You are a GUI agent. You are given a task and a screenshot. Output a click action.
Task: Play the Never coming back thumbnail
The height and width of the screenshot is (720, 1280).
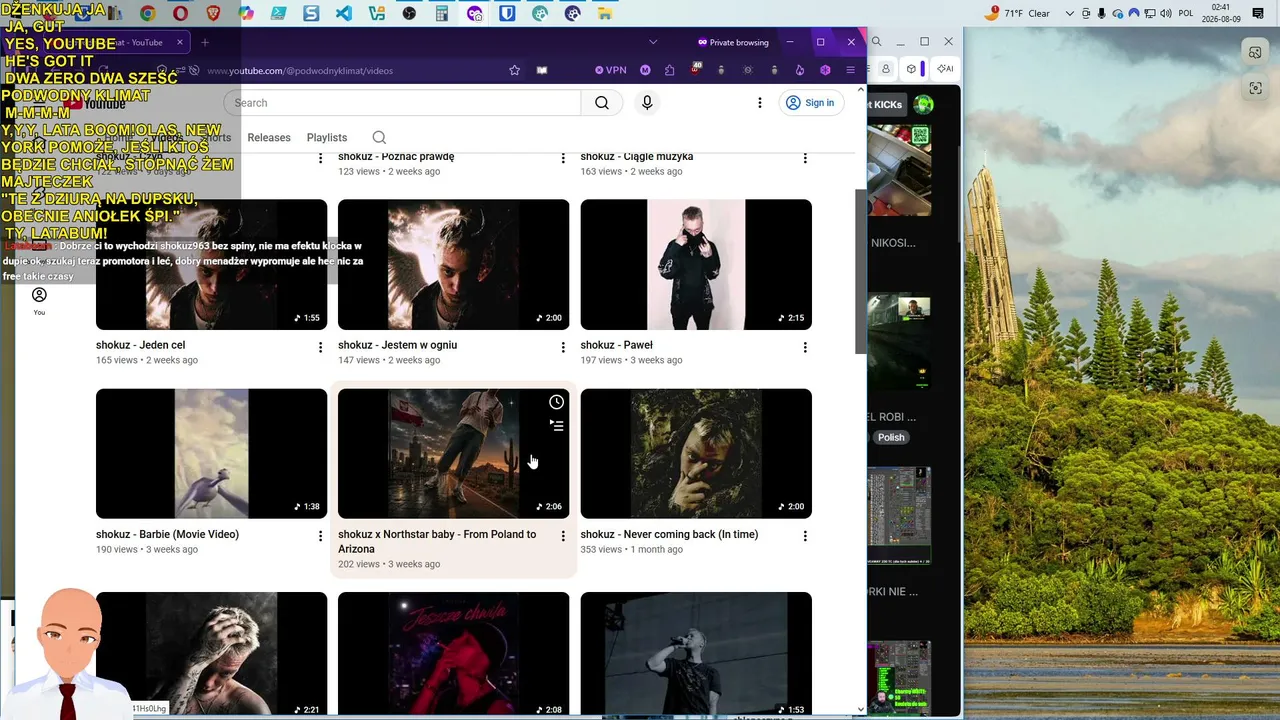coord(696,453)
